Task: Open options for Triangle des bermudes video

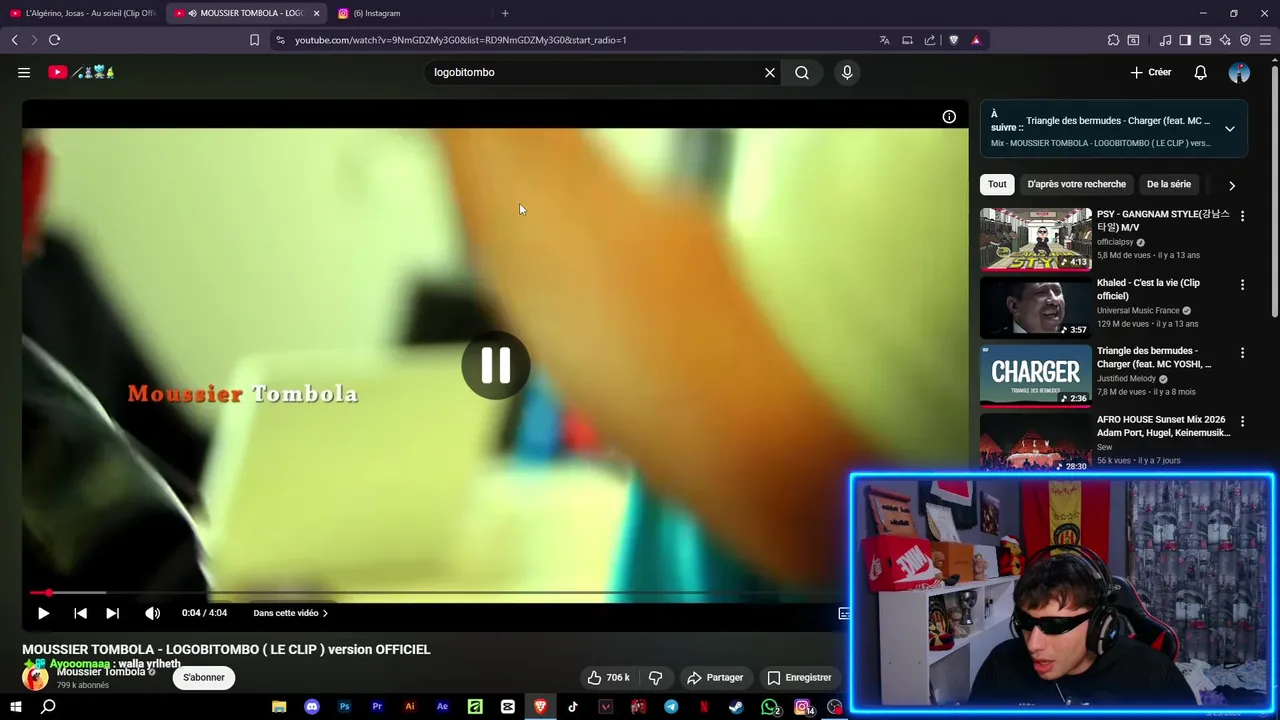Action: [1242, 352]
